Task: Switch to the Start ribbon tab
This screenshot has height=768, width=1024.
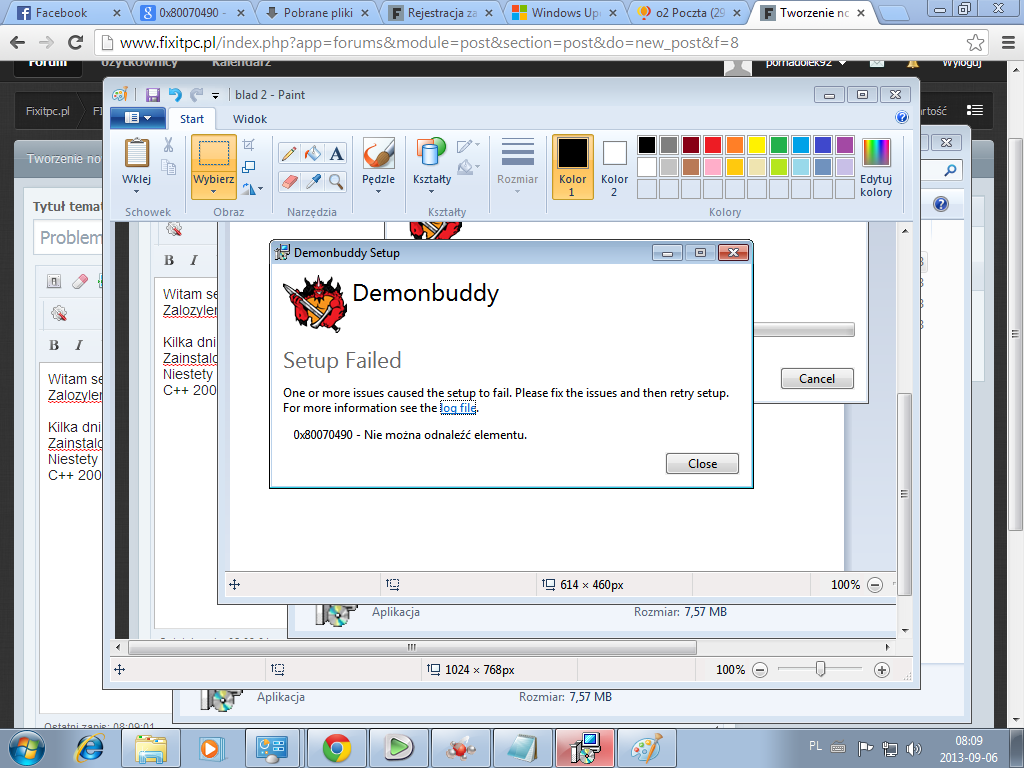Action: pyautogui.click(x=192, y=119)
